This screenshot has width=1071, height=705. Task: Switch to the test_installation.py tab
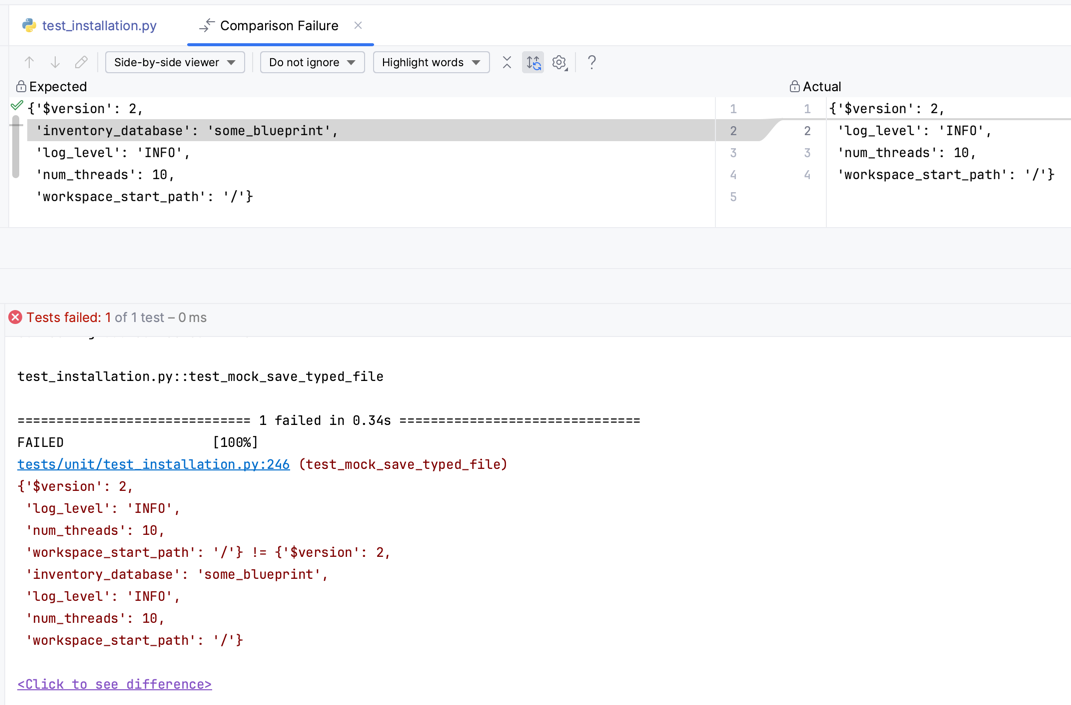89,25
